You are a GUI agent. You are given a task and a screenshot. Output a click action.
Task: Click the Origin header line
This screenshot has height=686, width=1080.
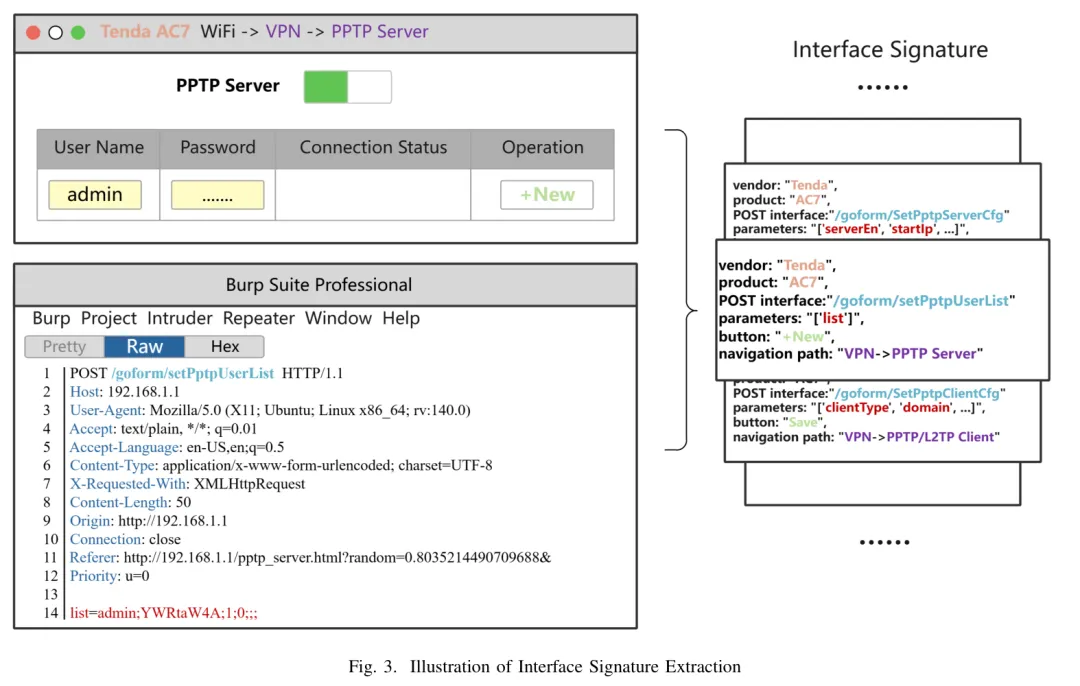click(149, 521)
